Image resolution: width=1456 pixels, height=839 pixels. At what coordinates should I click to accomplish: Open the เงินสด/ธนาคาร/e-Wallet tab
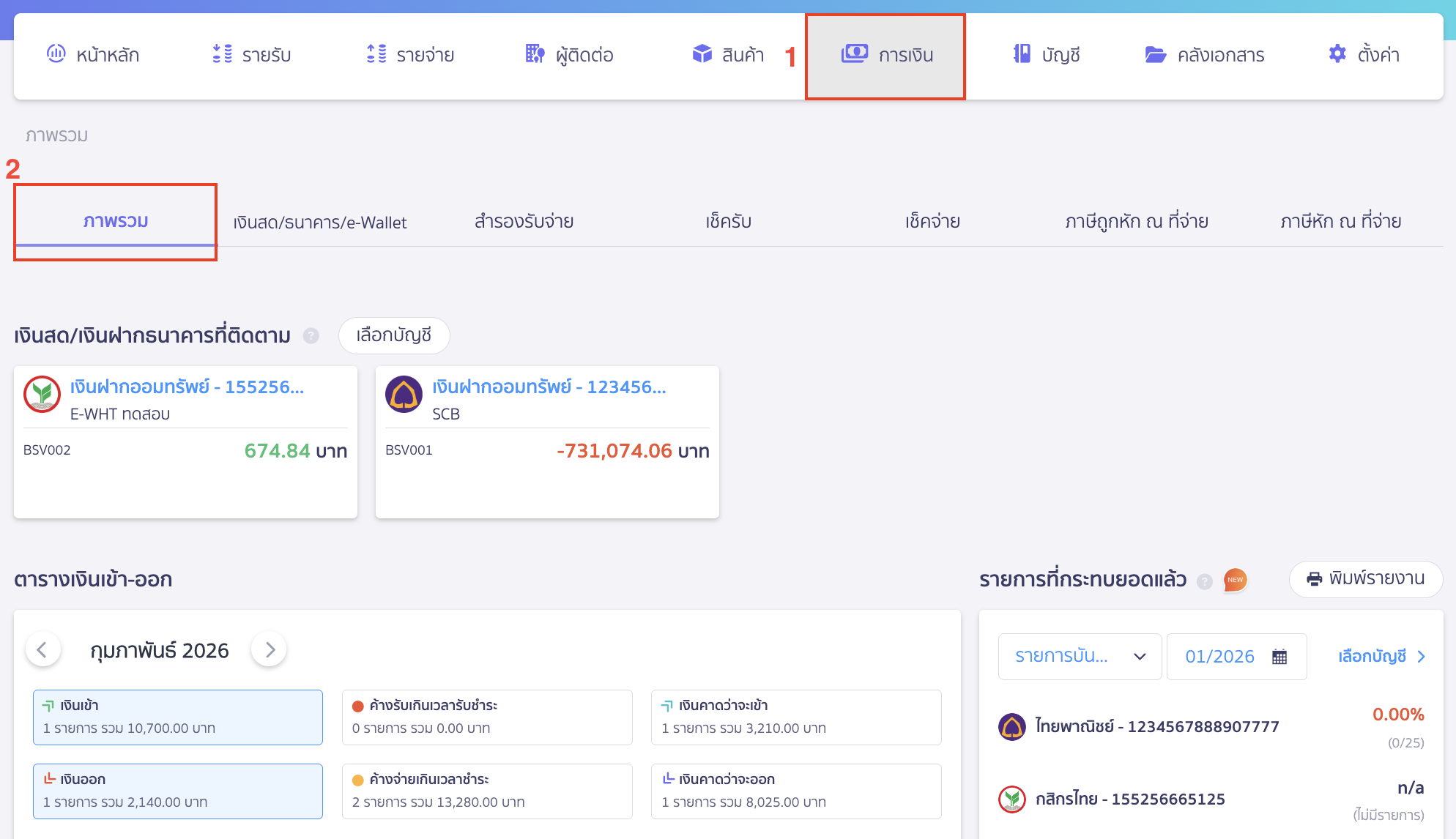[320, 221]
